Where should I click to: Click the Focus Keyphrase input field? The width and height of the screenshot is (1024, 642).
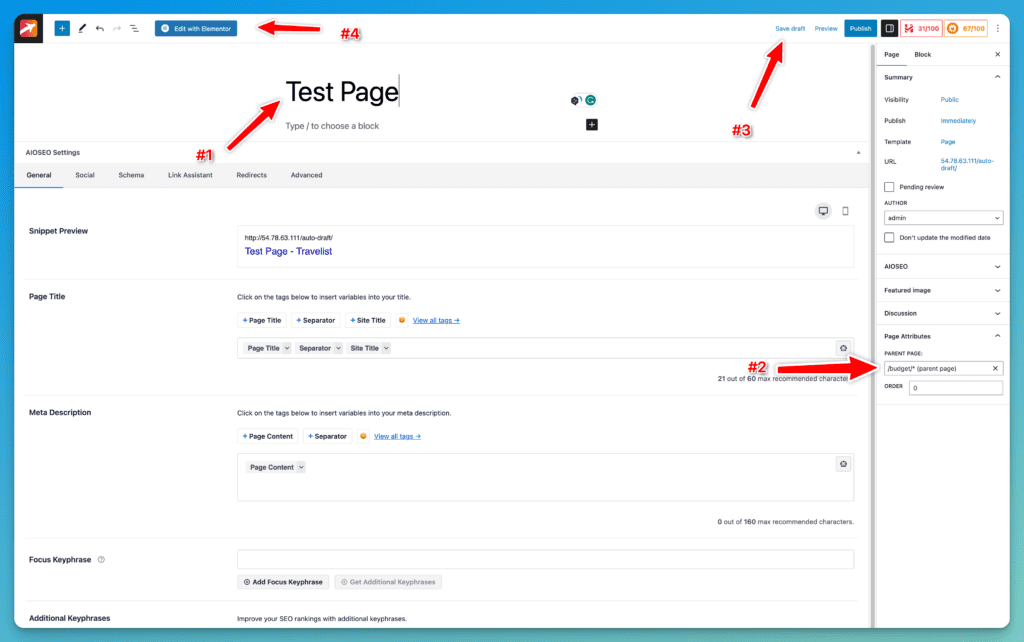[545, 559]
